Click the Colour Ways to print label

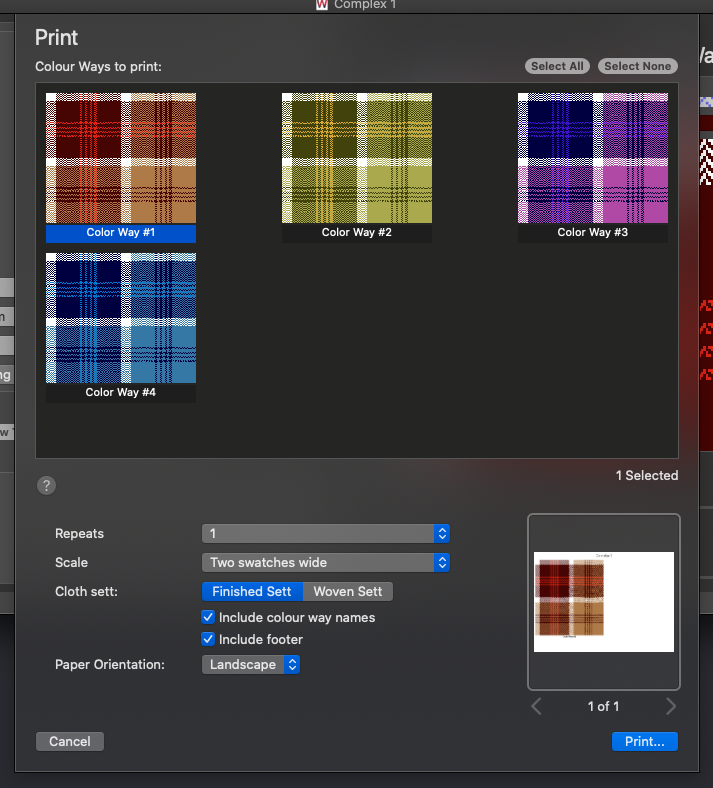98,67
